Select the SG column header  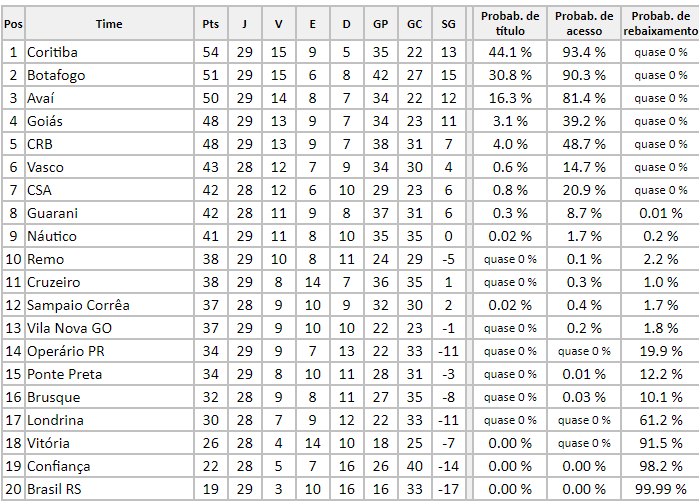click(447, 23)
